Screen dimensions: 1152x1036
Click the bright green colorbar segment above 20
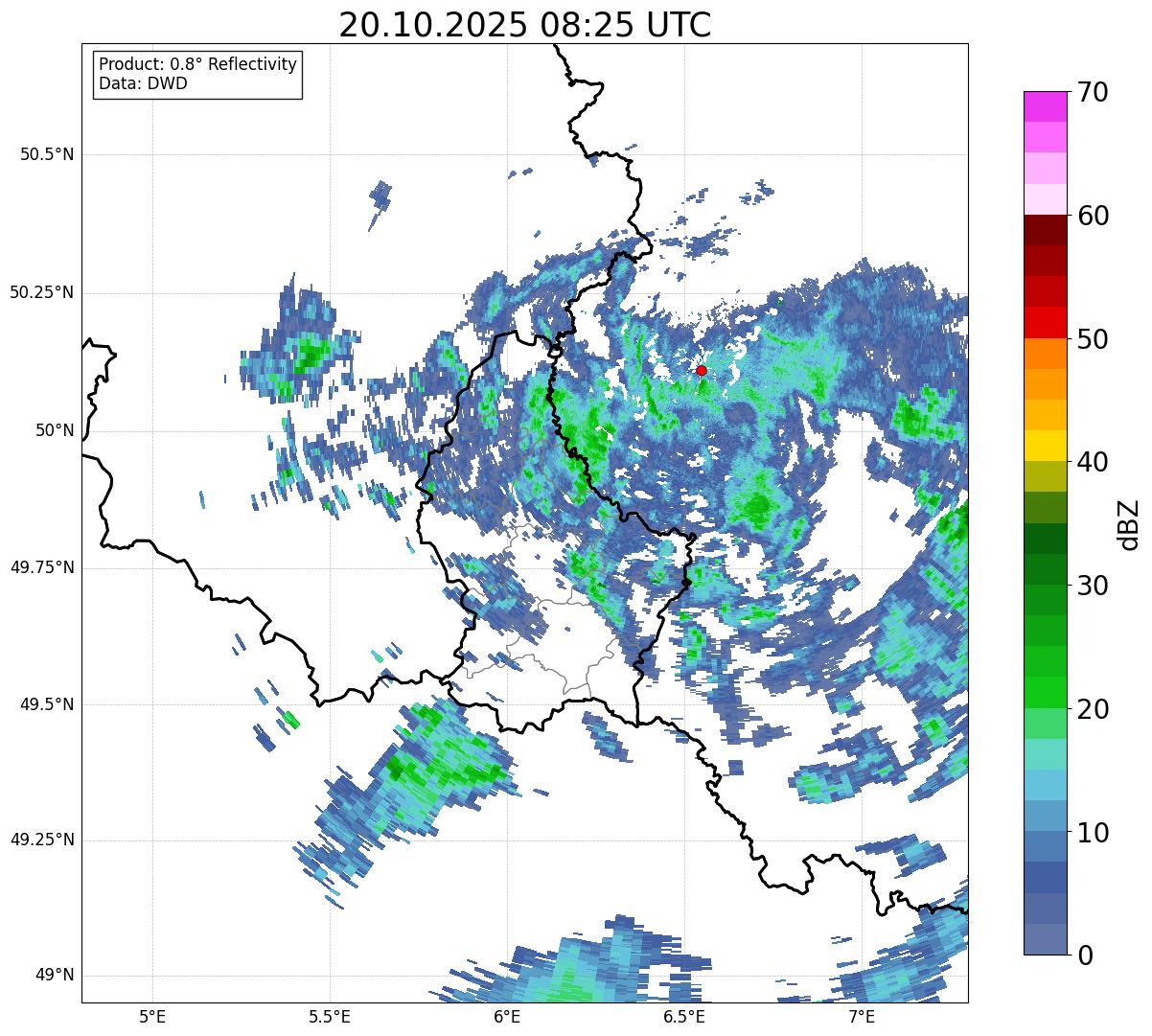(x=1045, y=693)
